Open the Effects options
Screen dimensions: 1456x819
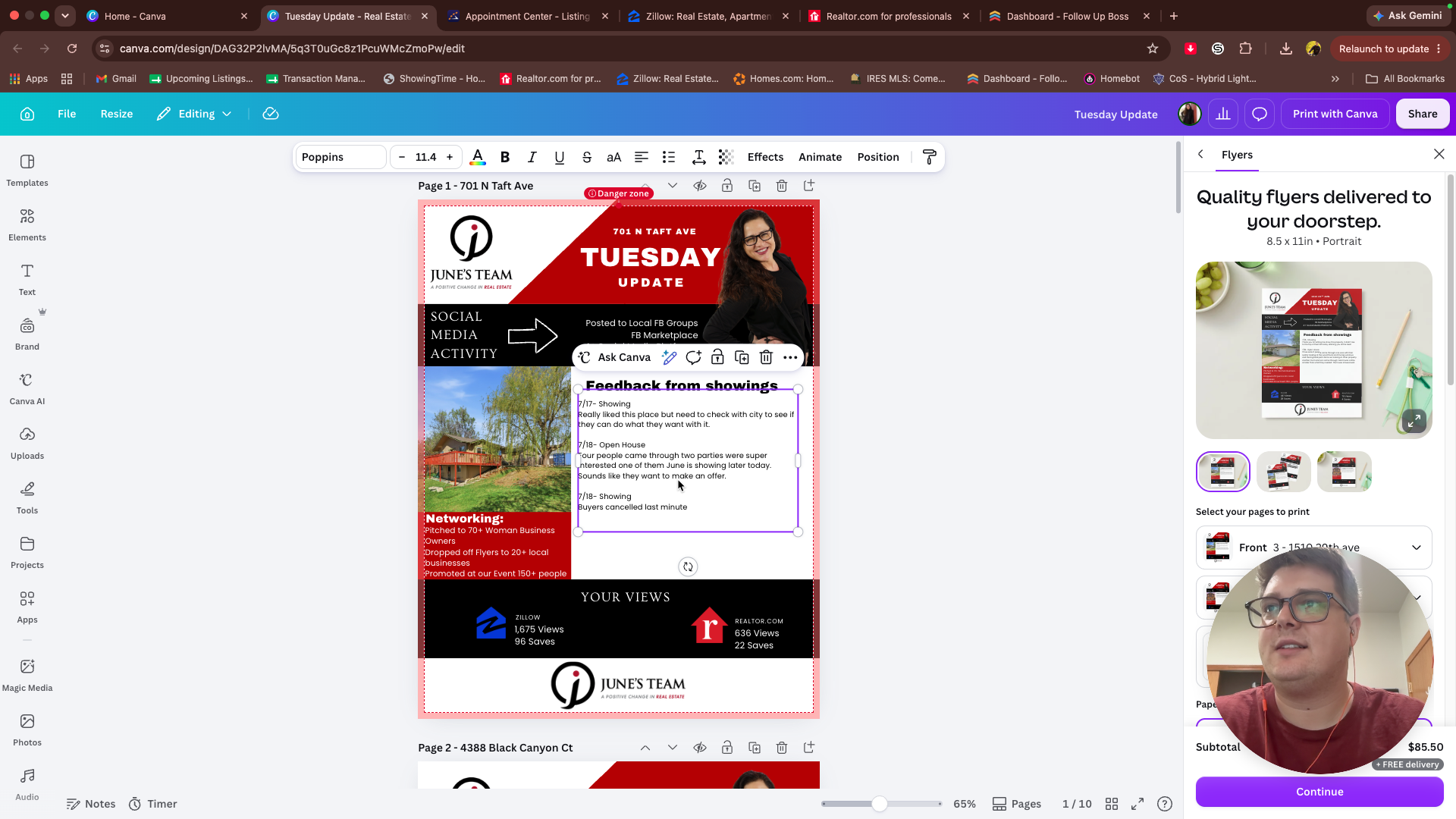765,157
